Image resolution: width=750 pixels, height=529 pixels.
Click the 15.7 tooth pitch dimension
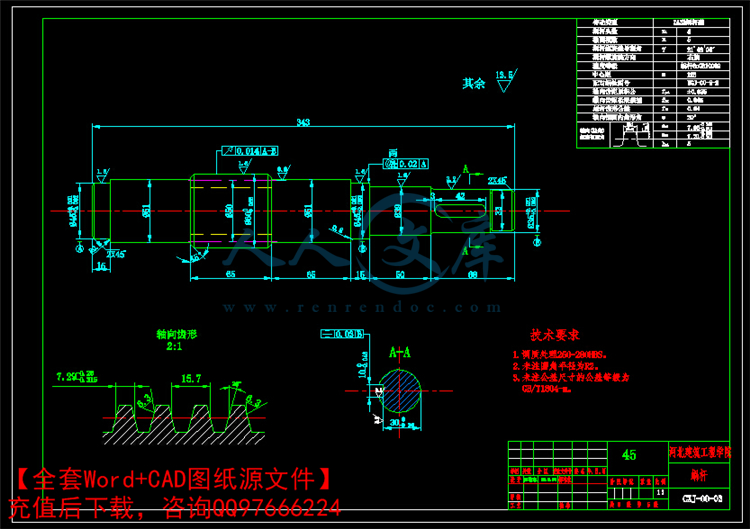(191, 379)
